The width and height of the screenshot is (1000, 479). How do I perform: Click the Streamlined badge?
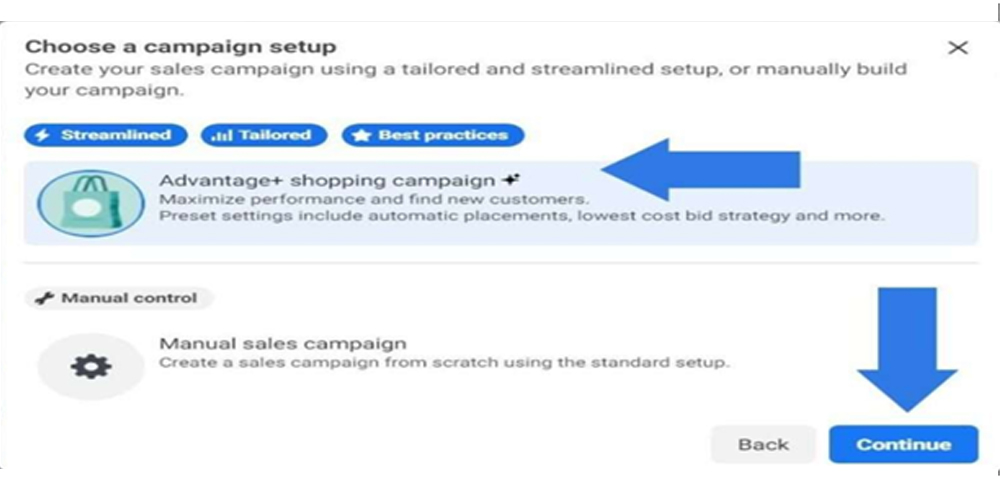(x=106, y=135)
